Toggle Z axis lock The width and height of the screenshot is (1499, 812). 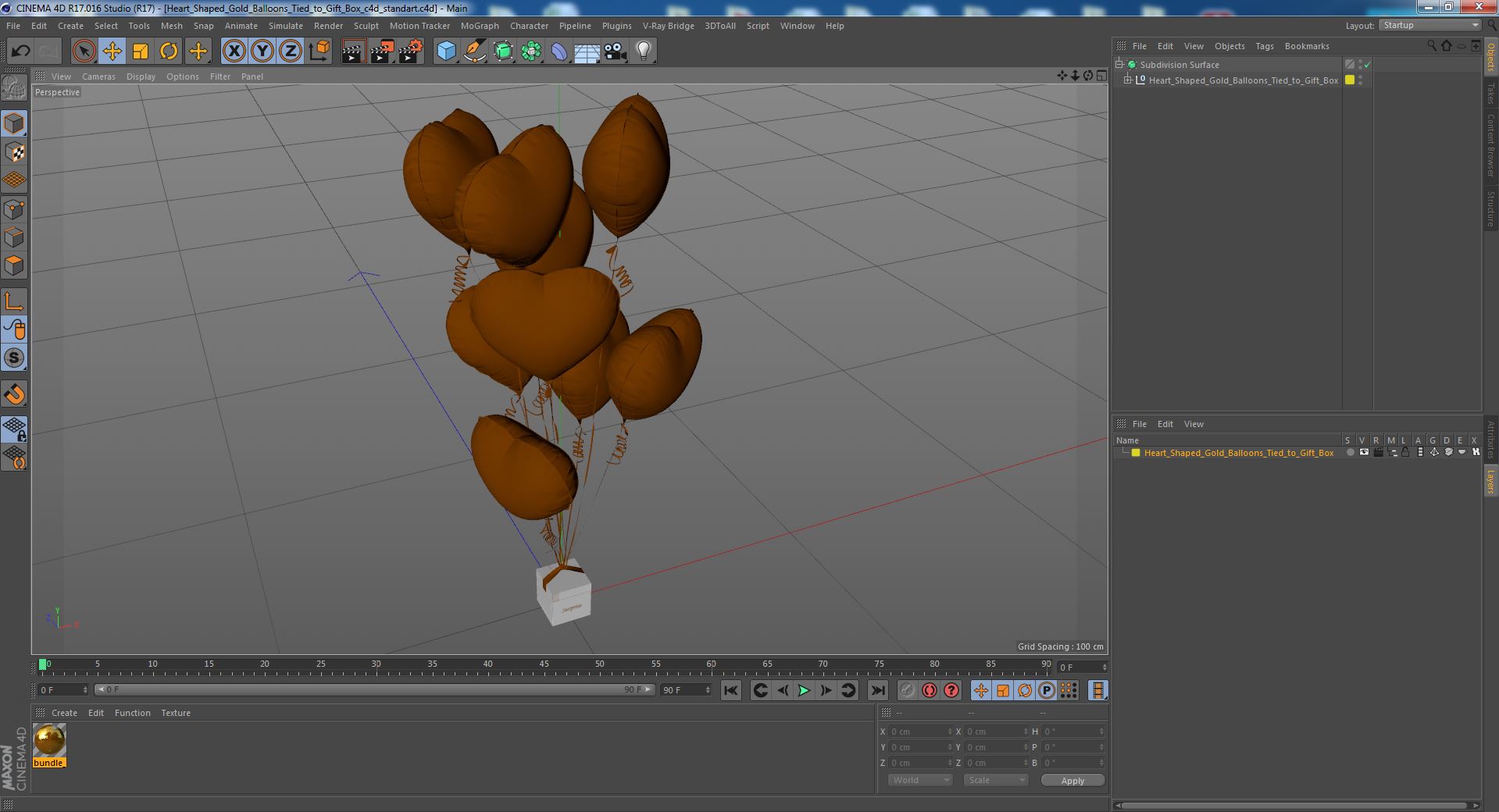point(291,52)
